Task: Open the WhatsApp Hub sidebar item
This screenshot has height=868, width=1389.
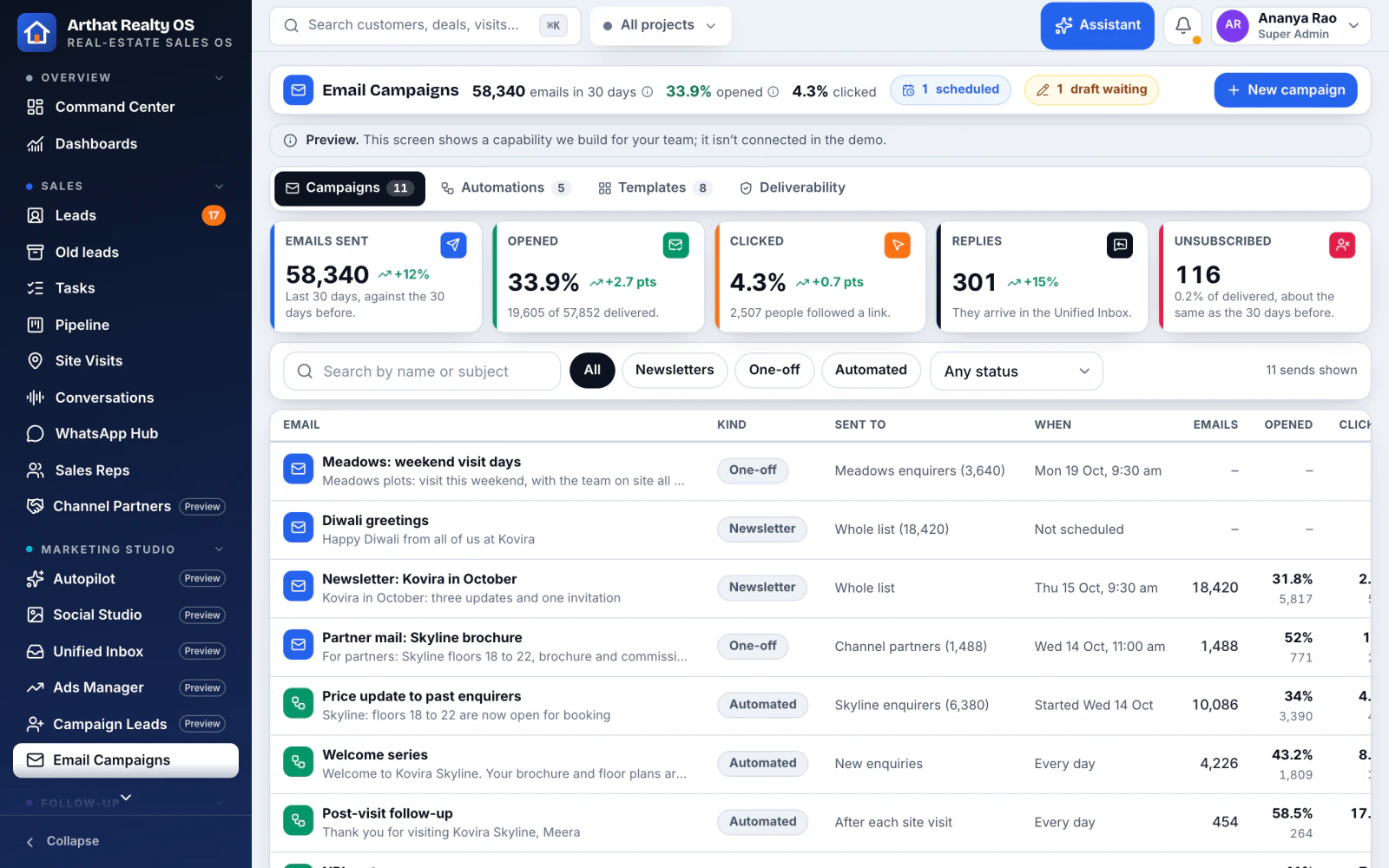Action: click(126, 434)
